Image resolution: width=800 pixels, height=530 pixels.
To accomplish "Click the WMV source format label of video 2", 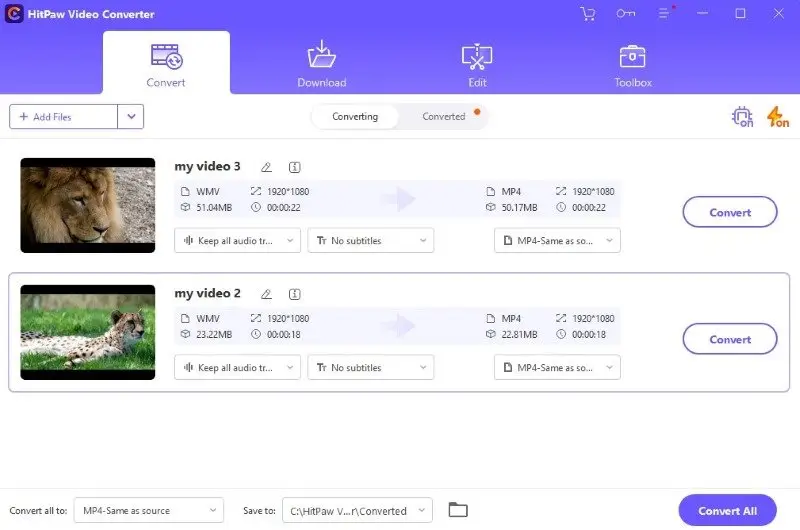I will point(208,318).
